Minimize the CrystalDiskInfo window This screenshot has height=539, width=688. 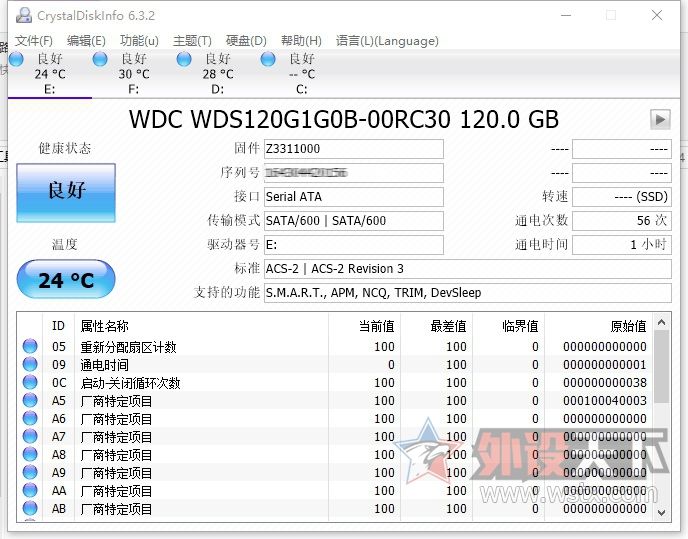(566, 15)
